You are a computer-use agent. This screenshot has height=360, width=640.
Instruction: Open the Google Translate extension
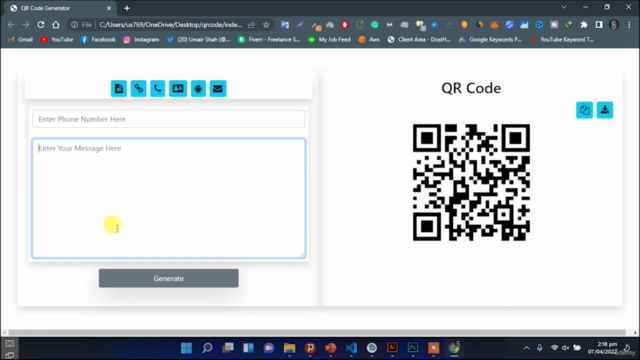click(285, 25)
